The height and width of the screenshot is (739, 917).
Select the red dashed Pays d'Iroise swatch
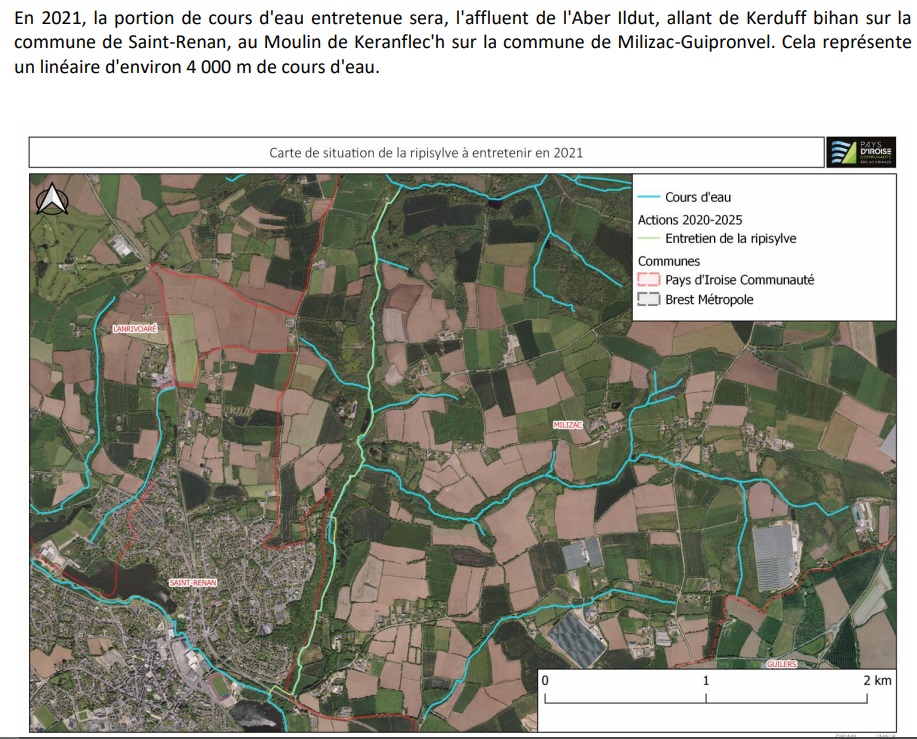coord(649,280)
